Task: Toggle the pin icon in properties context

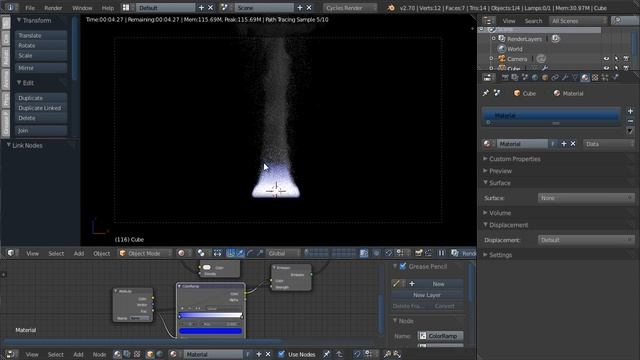Action: click(486, 93)
